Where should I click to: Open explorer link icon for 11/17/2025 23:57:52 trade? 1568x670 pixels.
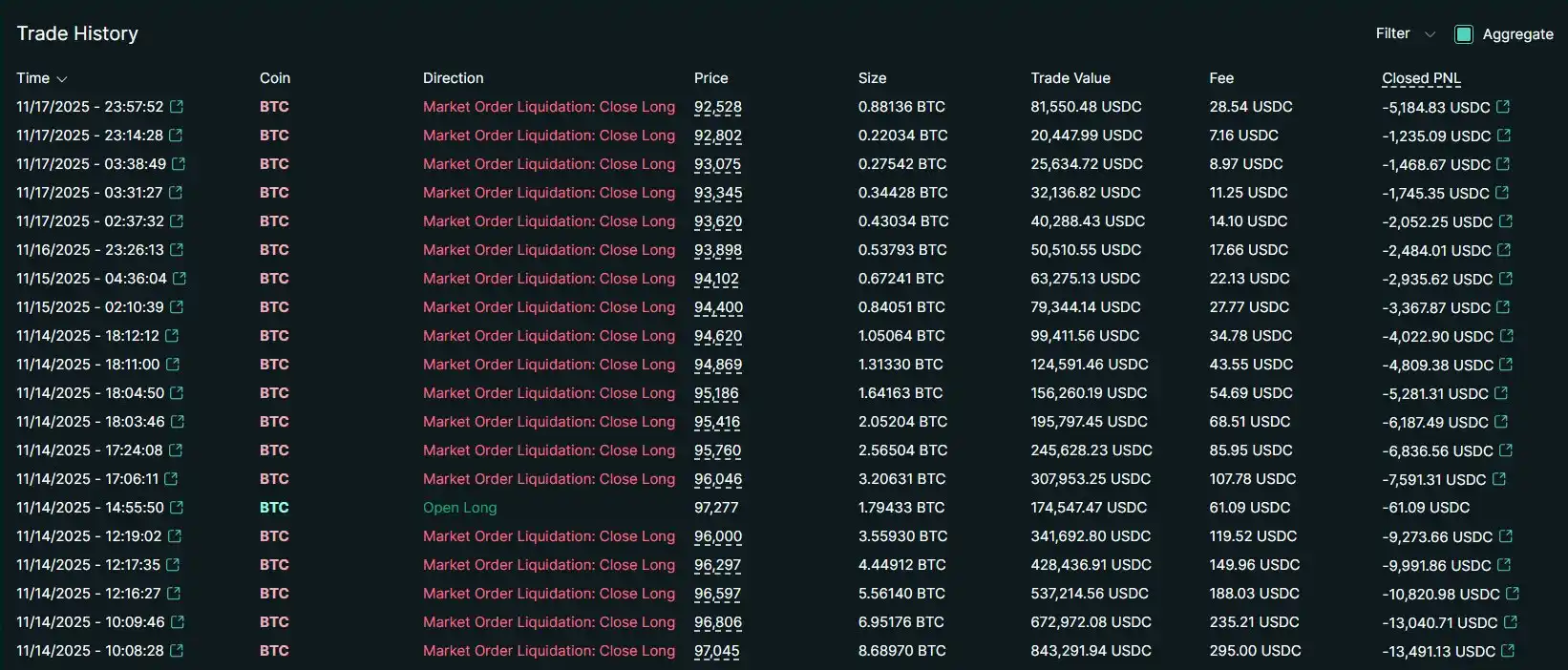(x=176, y=107)
